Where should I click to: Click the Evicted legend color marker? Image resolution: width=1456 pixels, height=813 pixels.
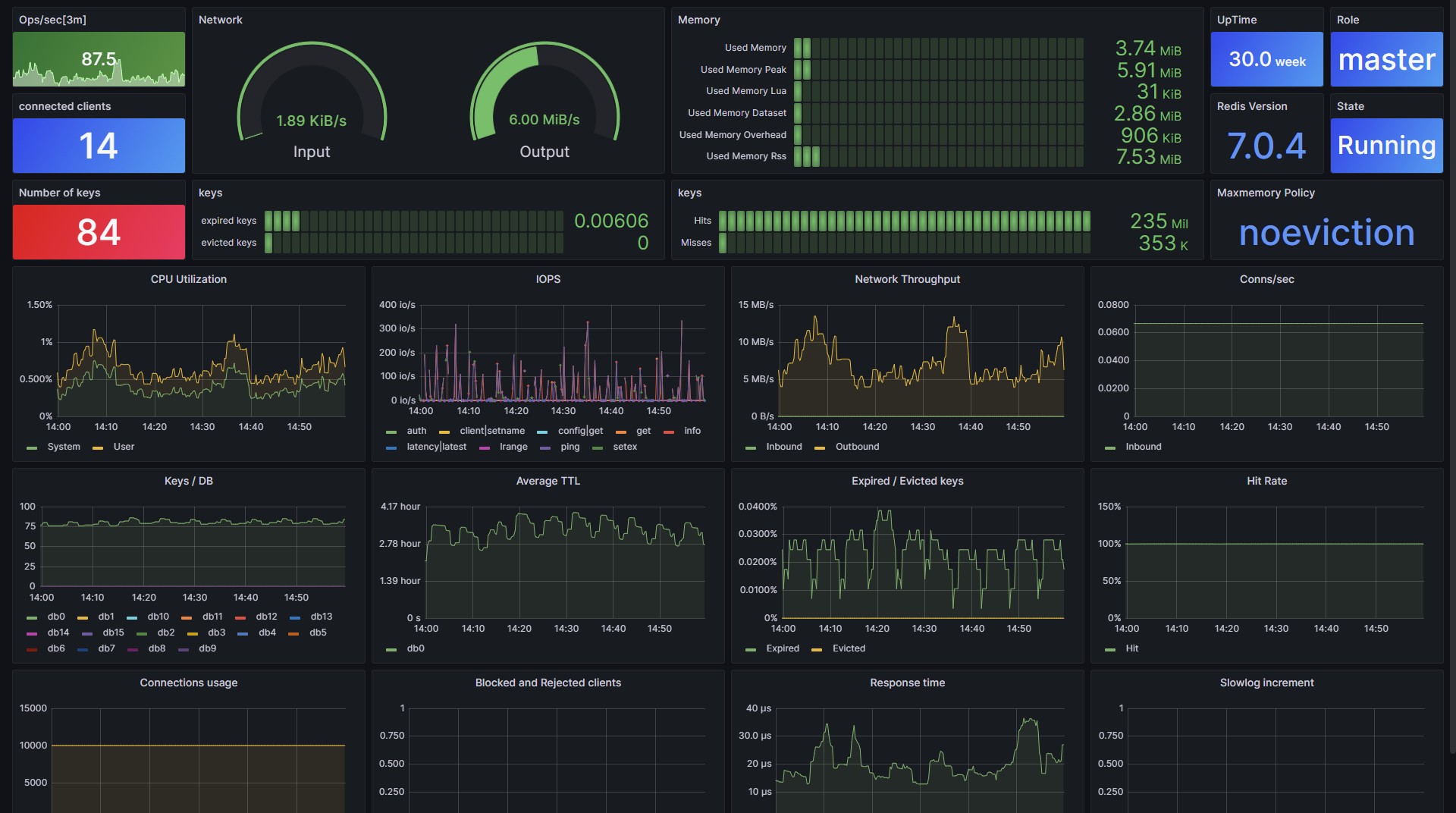click(817, 649)
